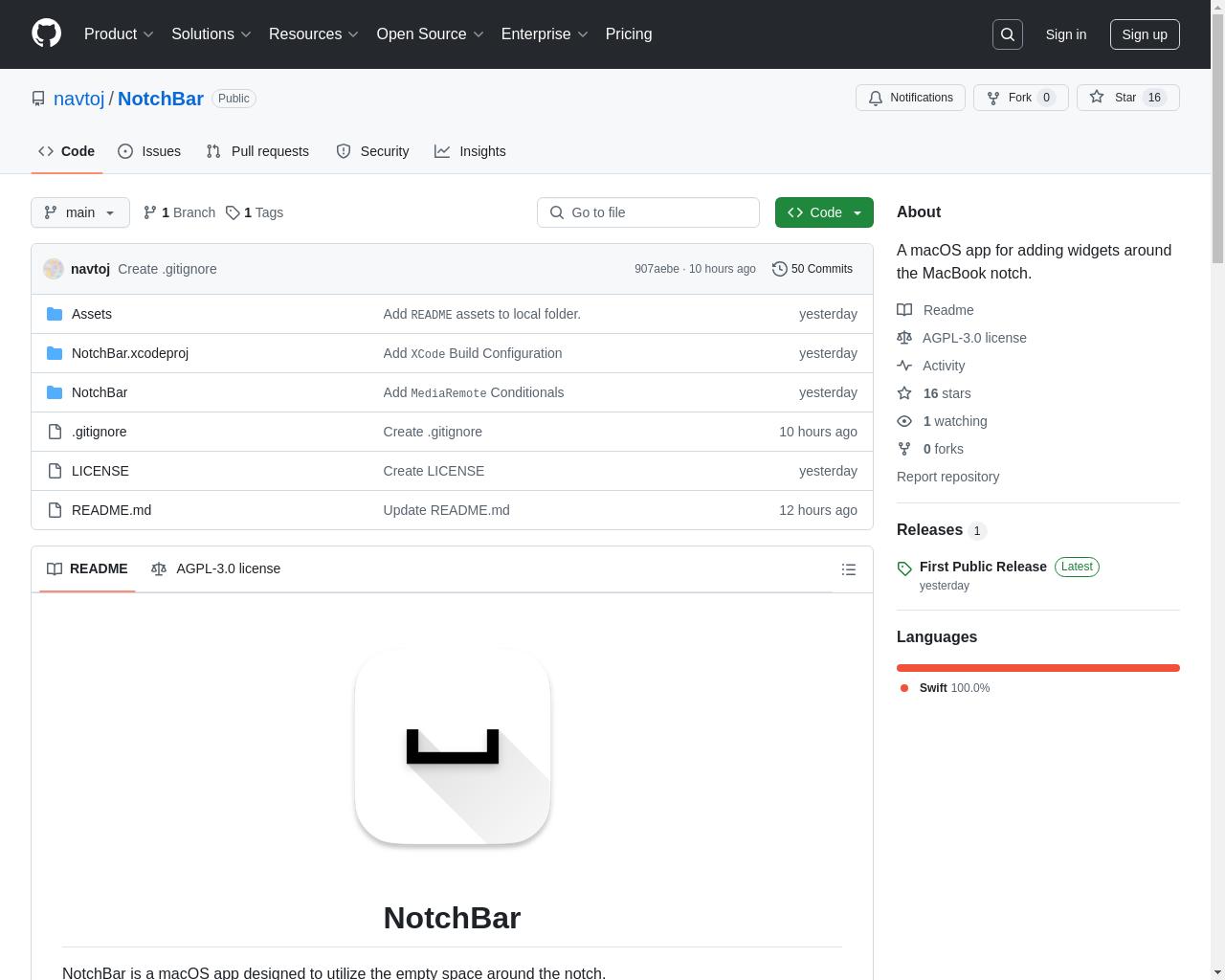Open the NotchBar.xcodeproj folder icon
Image resolution: width=1225 pixels, height=980 pixels.
[55, 353]
